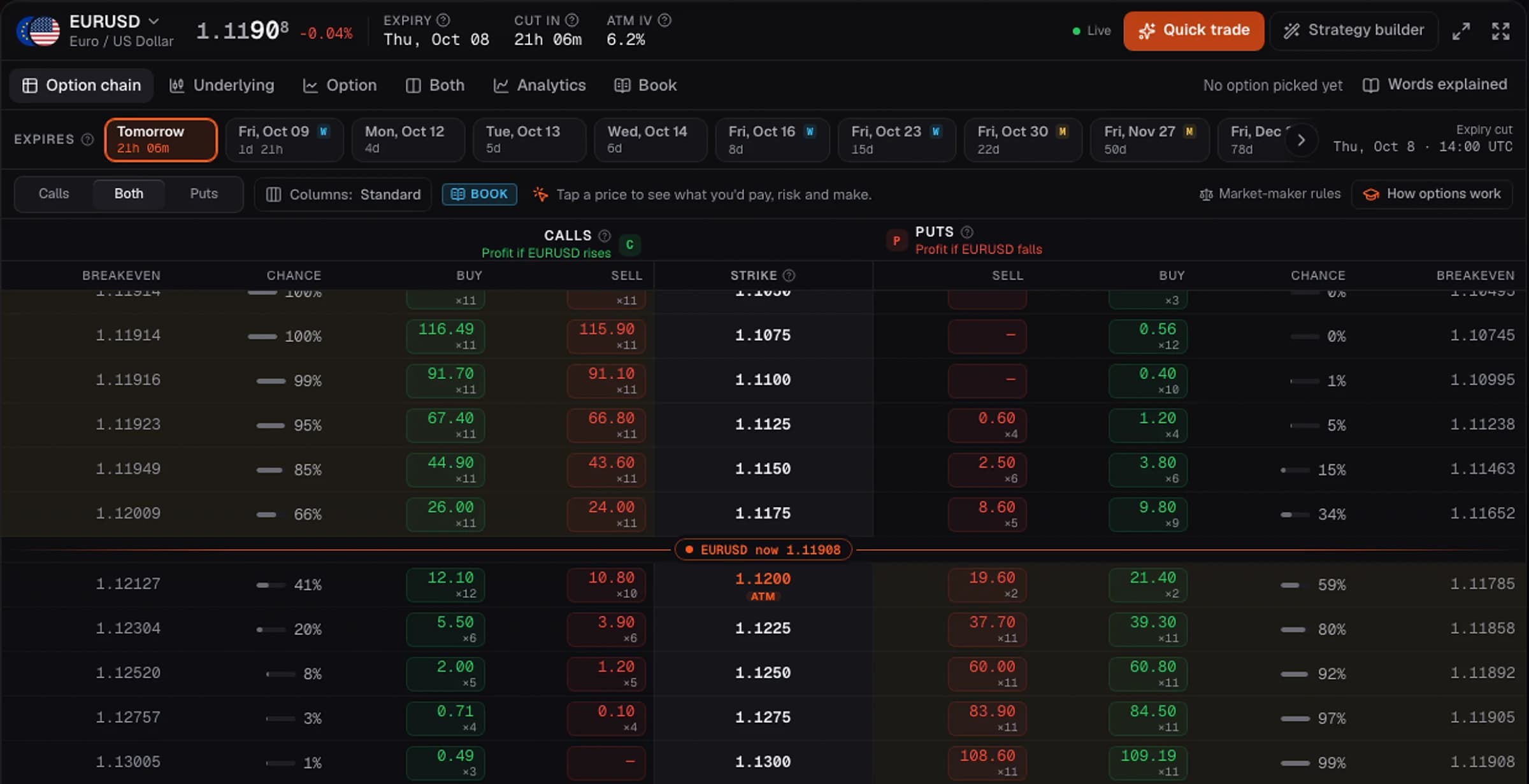Open the Columns: Standard selector
1529x784 pixels.
click(343, 194)
